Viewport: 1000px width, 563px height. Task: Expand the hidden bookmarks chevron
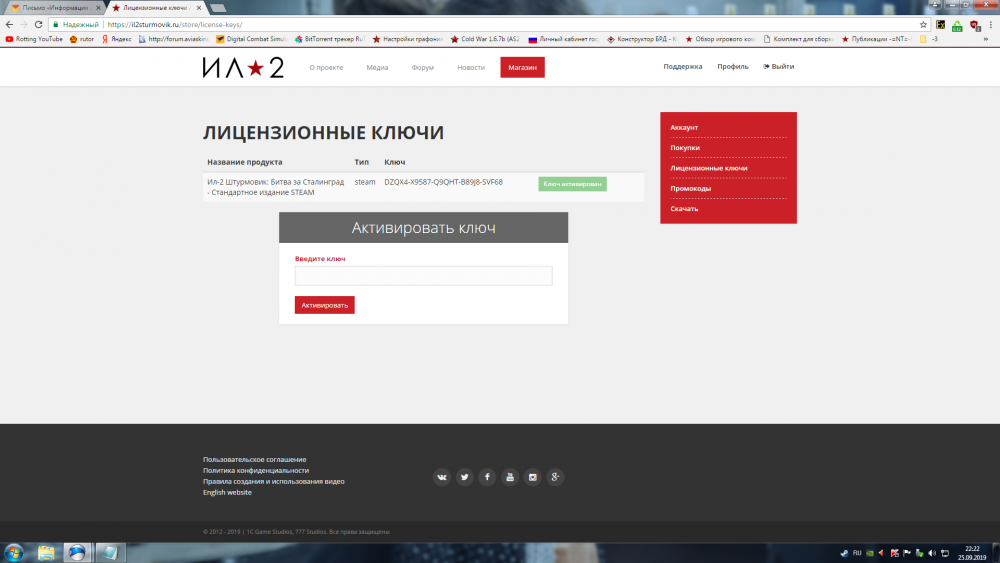pyautogui.click(x=985, y=39)
